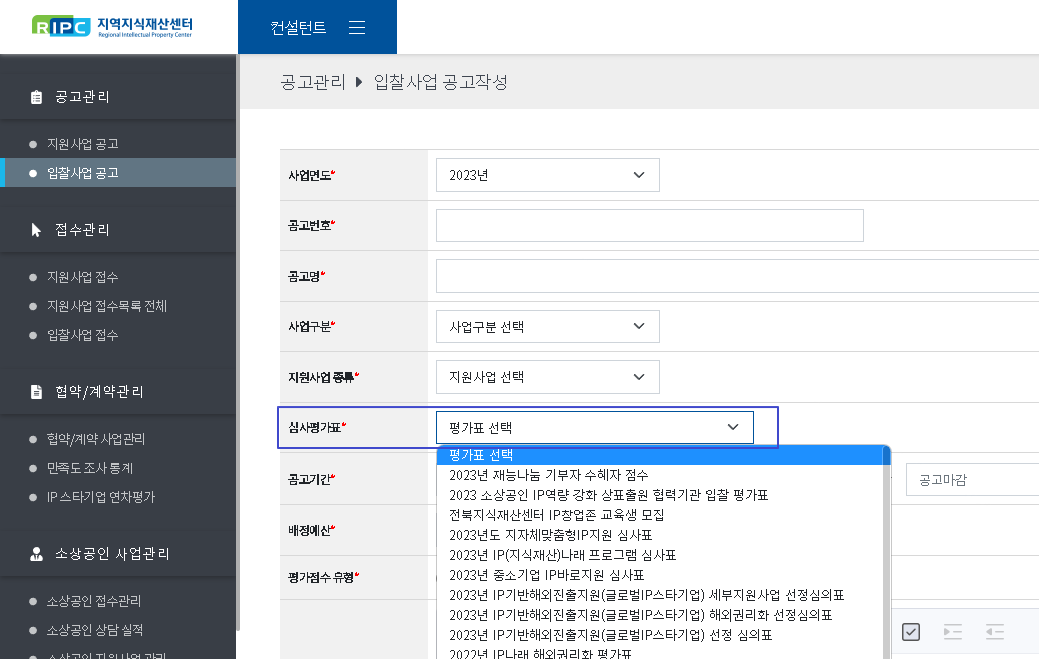Click the 공고관리 clipboard icon
Image resolution: width=1039 pixels, height=659 pixels.
point(37,97)
